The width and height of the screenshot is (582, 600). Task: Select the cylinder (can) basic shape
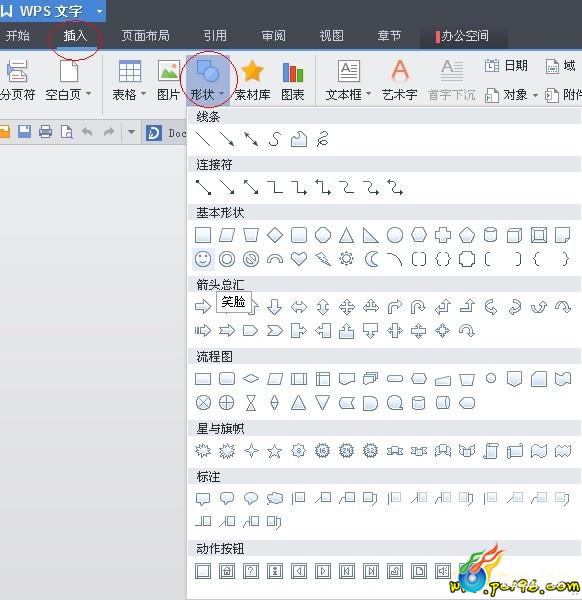[x=491, y=235]
